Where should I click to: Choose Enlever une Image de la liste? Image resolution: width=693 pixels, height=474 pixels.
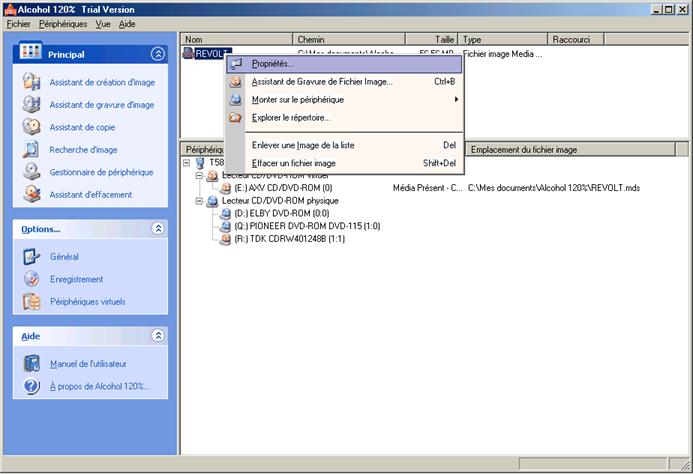pos(344,145)
